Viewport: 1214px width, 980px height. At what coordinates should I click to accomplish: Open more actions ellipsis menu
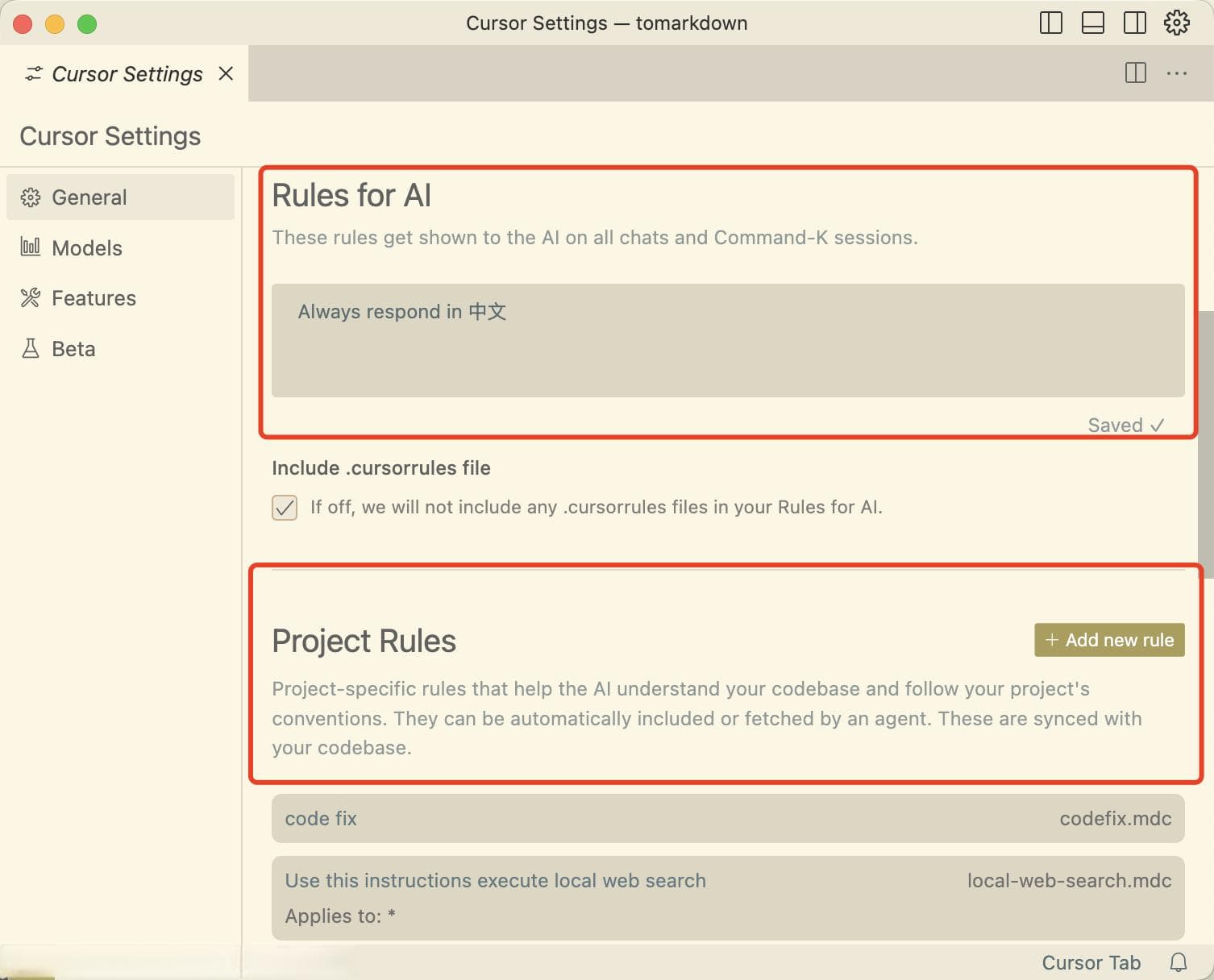(1177, 73)
